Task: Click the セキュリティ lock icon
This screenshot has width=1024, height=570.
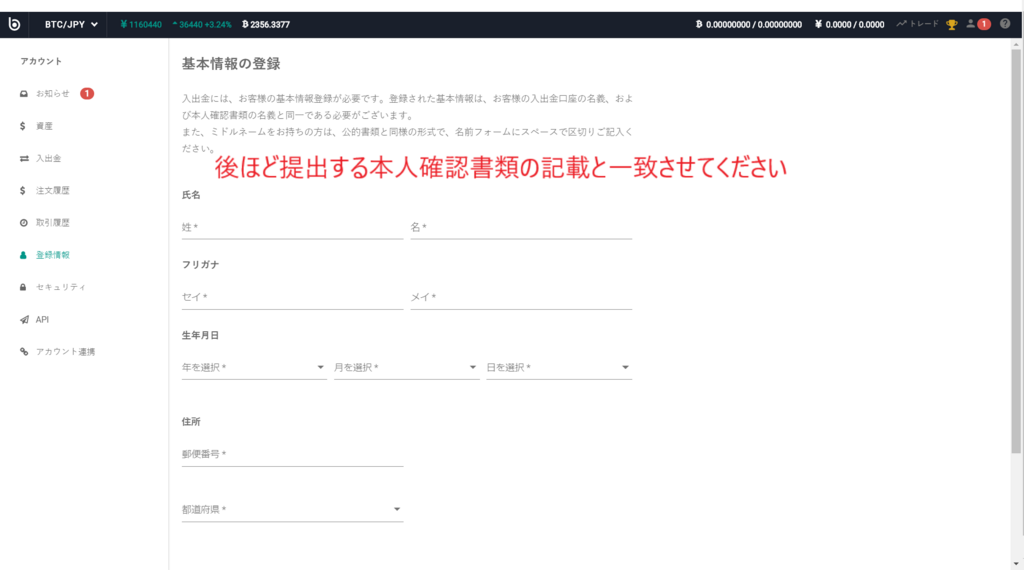Action: tap(23, 287)
